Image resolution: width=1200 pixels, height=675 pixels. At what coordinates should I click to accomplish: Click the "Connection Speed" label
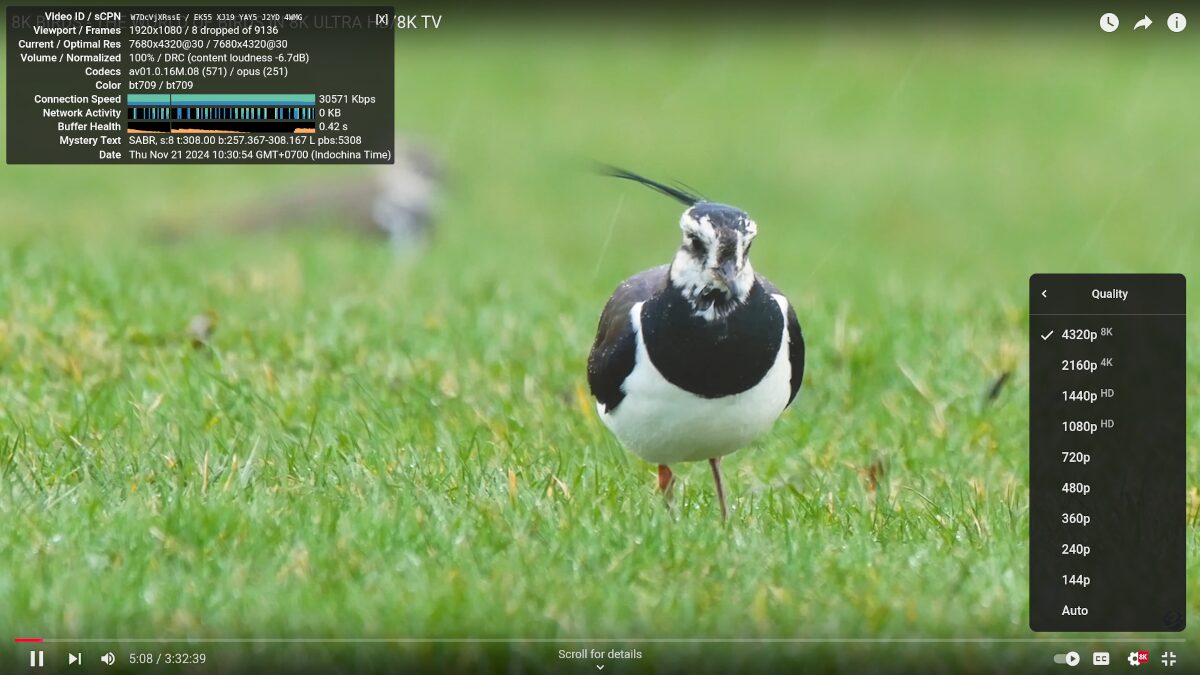pos(78,99)
